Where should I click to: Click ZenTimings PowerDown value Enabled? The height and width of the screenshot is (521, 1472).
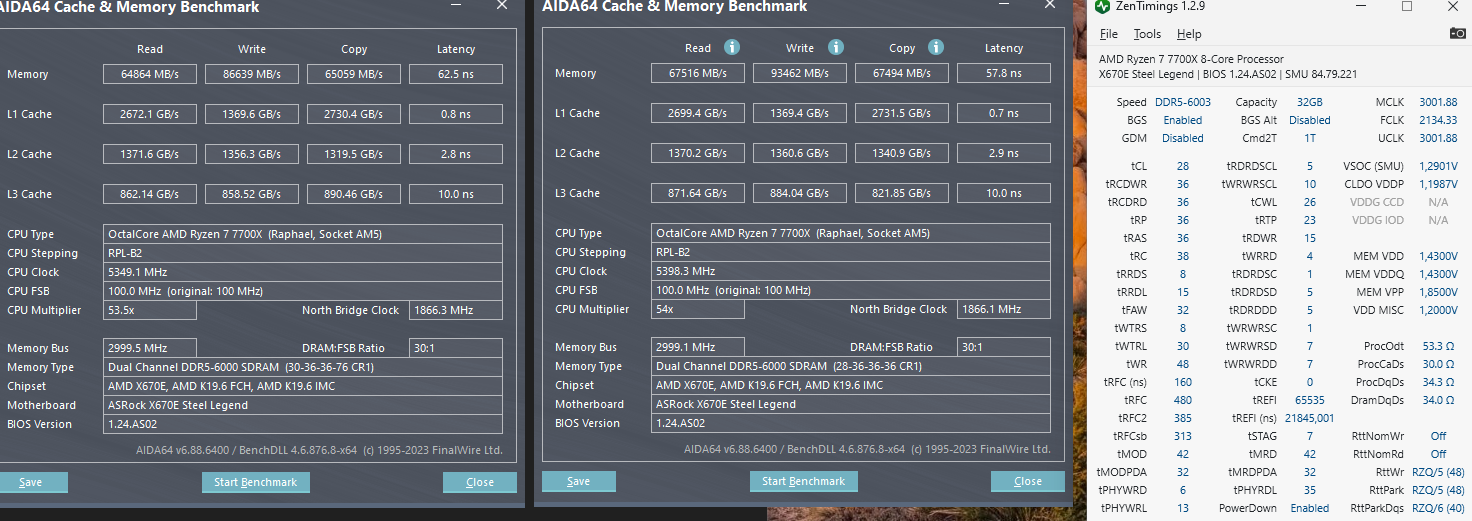coord(1309,508)
